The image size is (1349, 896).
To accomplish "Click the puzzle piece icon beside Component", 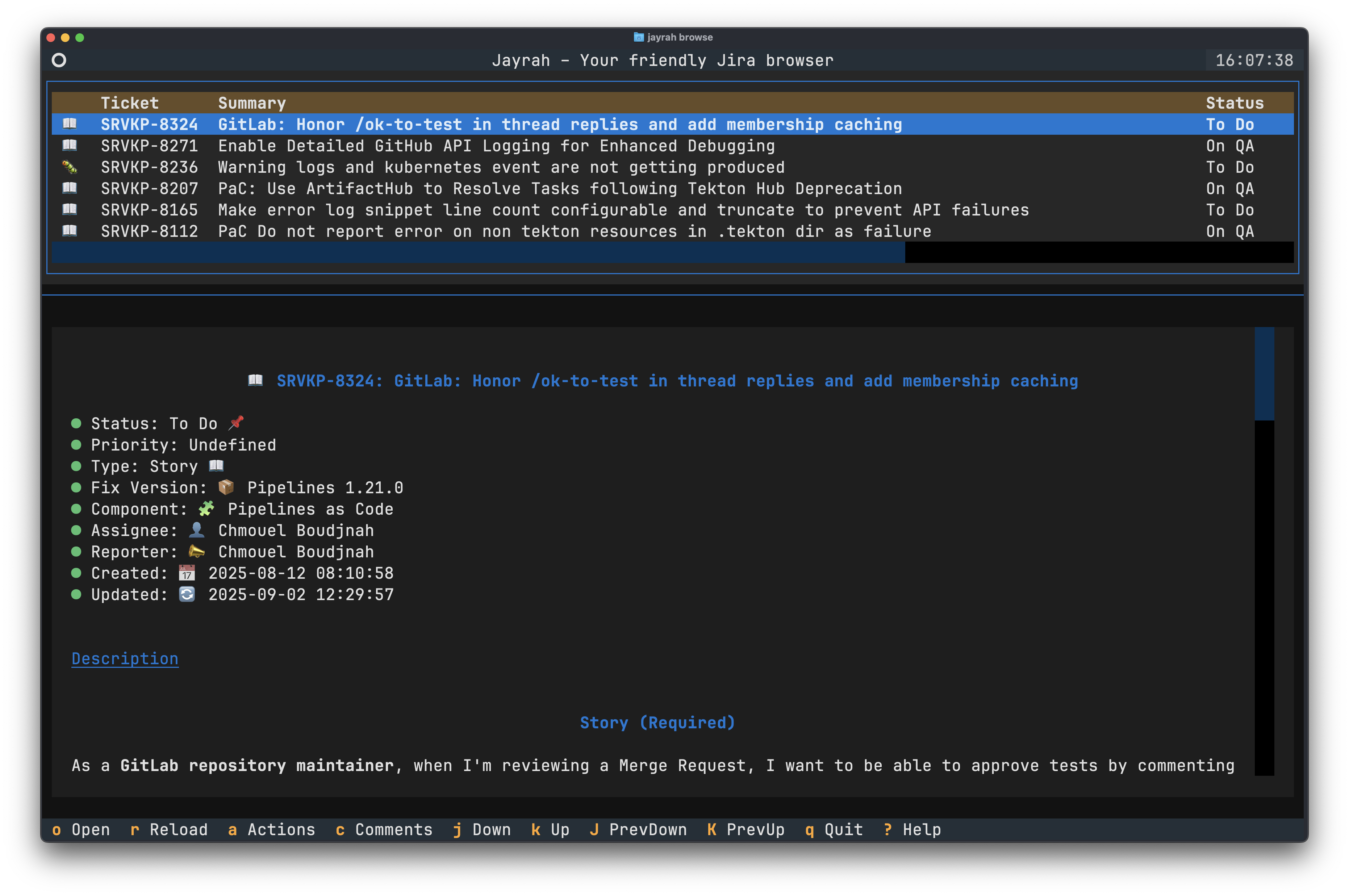I will 206,508.
